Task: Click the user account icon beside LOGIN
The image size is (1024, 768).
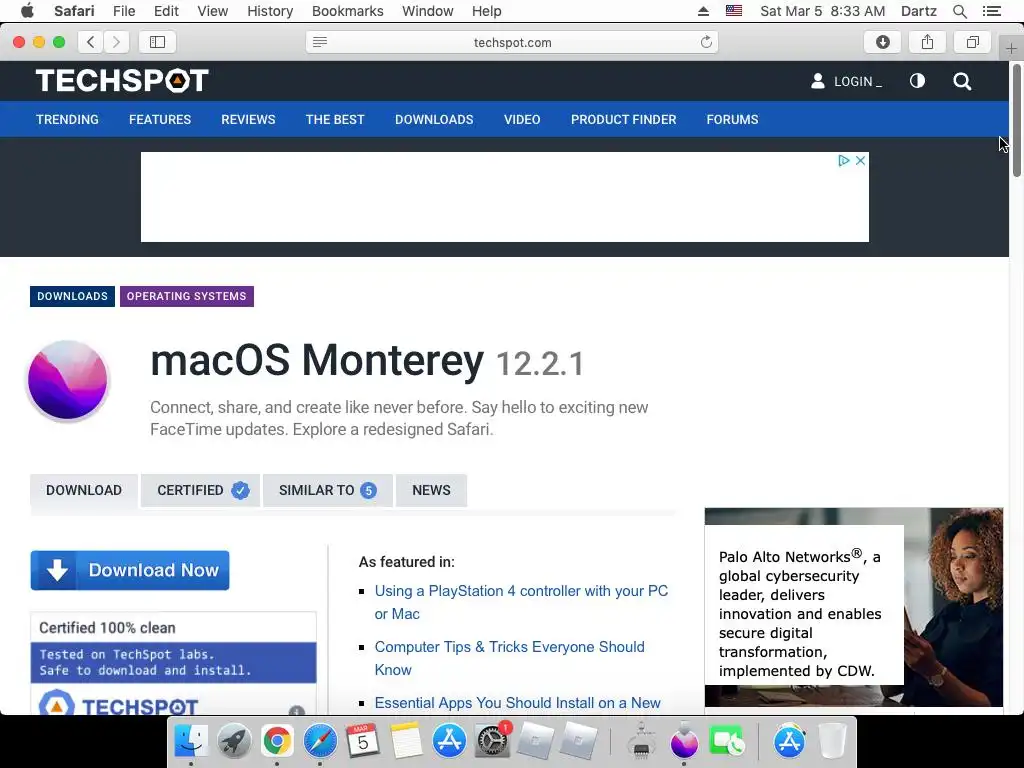Action: tap(818, 81)
